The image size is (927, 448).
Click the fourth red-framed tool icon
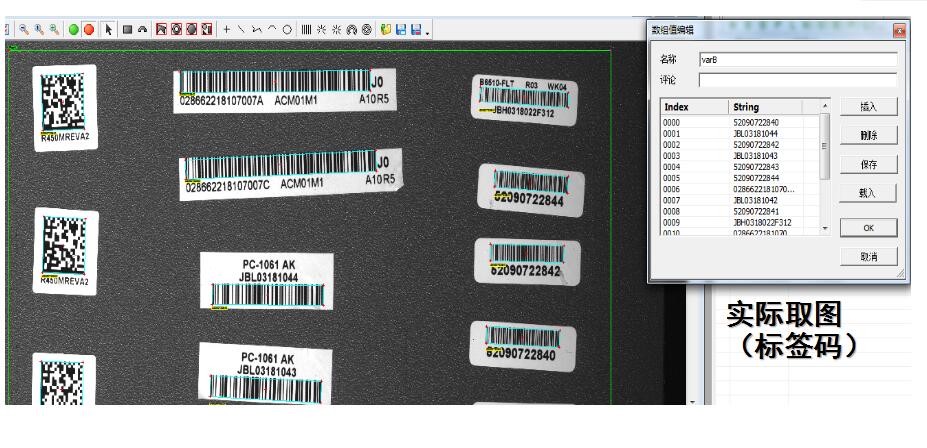click(x=206, y=29)
